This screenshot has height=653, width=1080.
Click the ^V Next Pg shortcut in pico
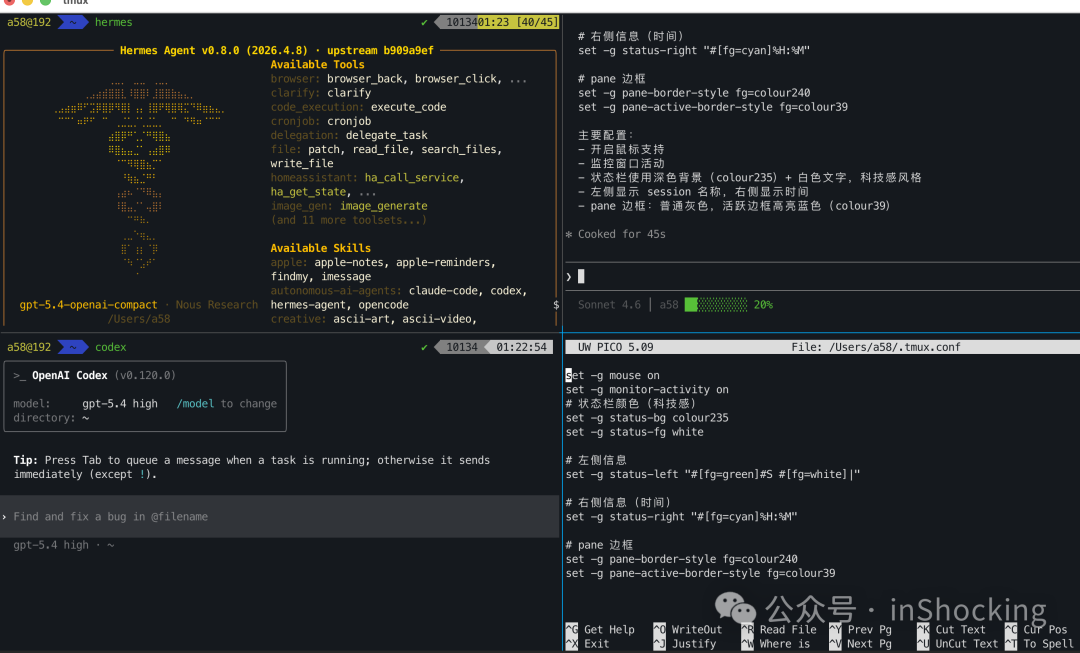pos(860,644)
